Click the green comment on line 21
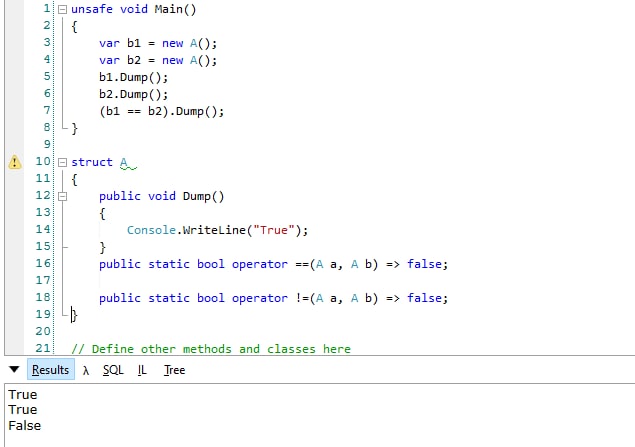 pos(211,349)
